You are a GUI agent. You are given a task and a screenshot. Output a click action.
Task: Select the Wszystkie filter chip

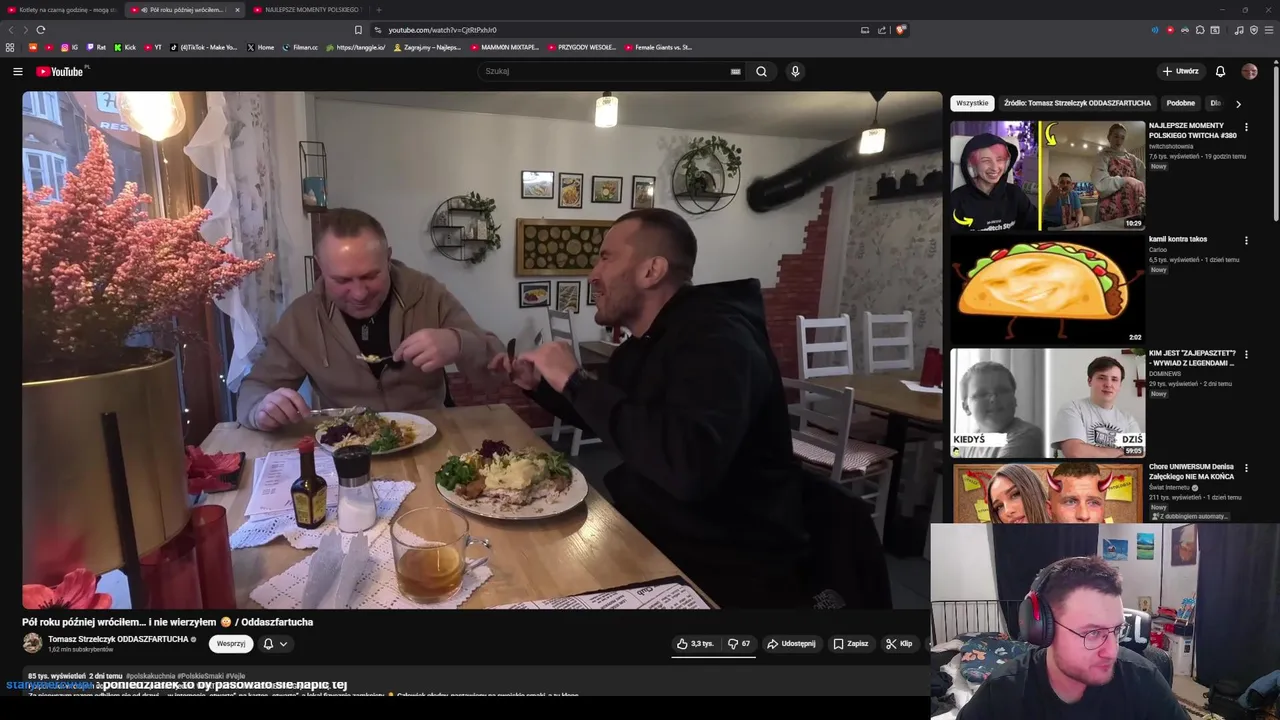point(972,103)
